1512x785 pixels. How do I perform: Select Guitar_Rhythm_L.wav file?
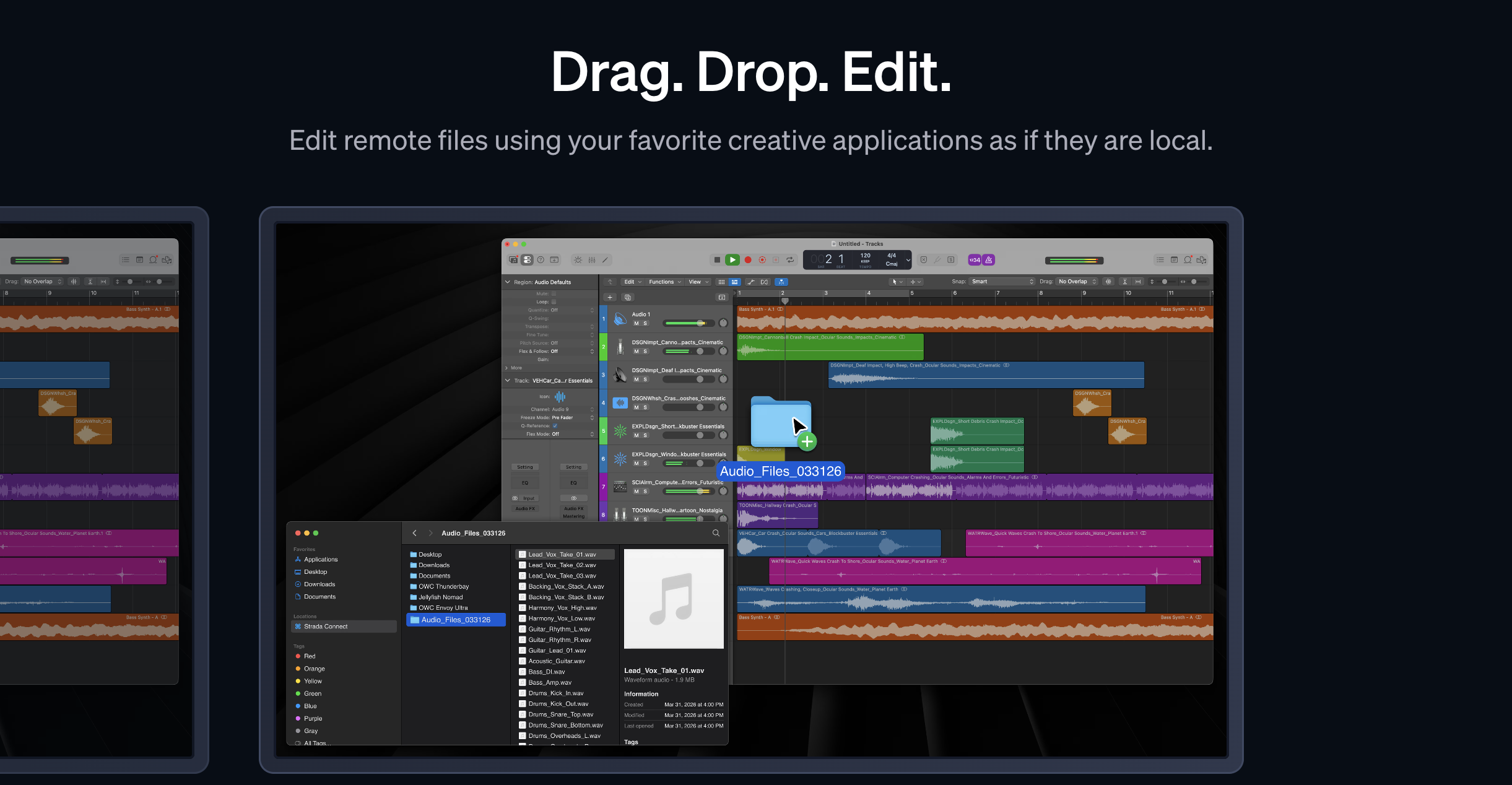(559, 629)
